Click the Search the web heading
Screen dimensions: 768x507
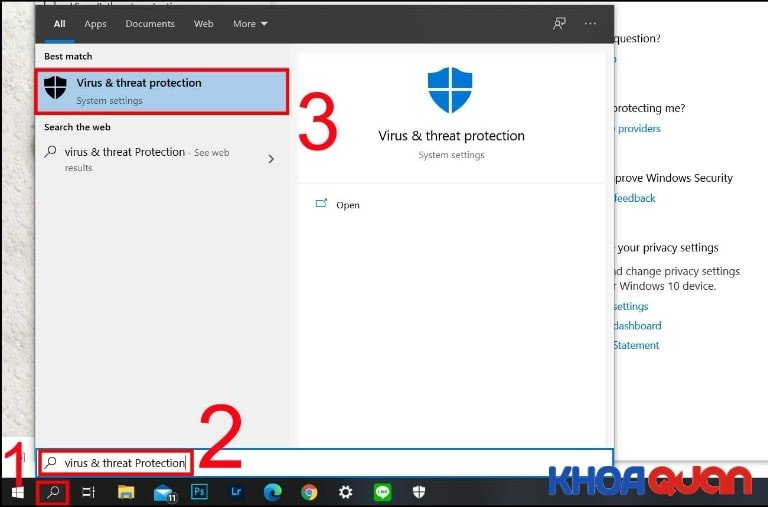(x=77, y=127)
